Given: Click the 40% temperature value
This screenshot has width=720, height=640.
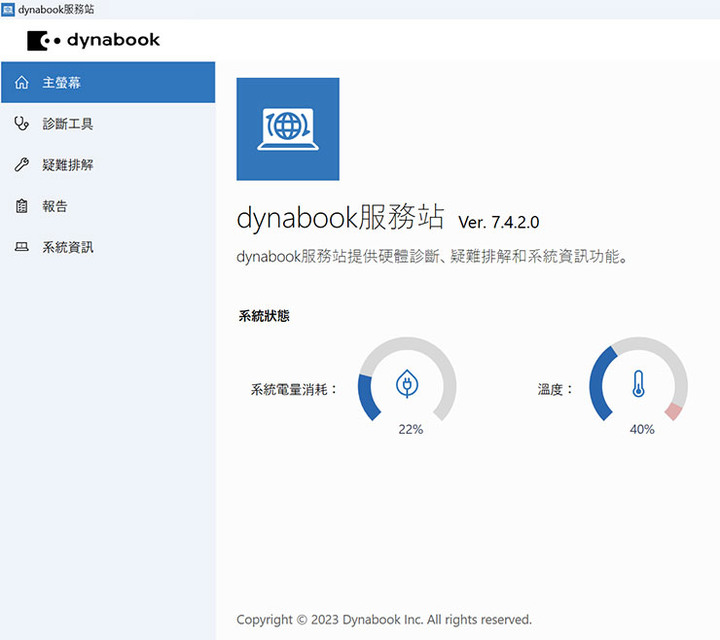Looking at the screenshot, I should tap(642, 430).
